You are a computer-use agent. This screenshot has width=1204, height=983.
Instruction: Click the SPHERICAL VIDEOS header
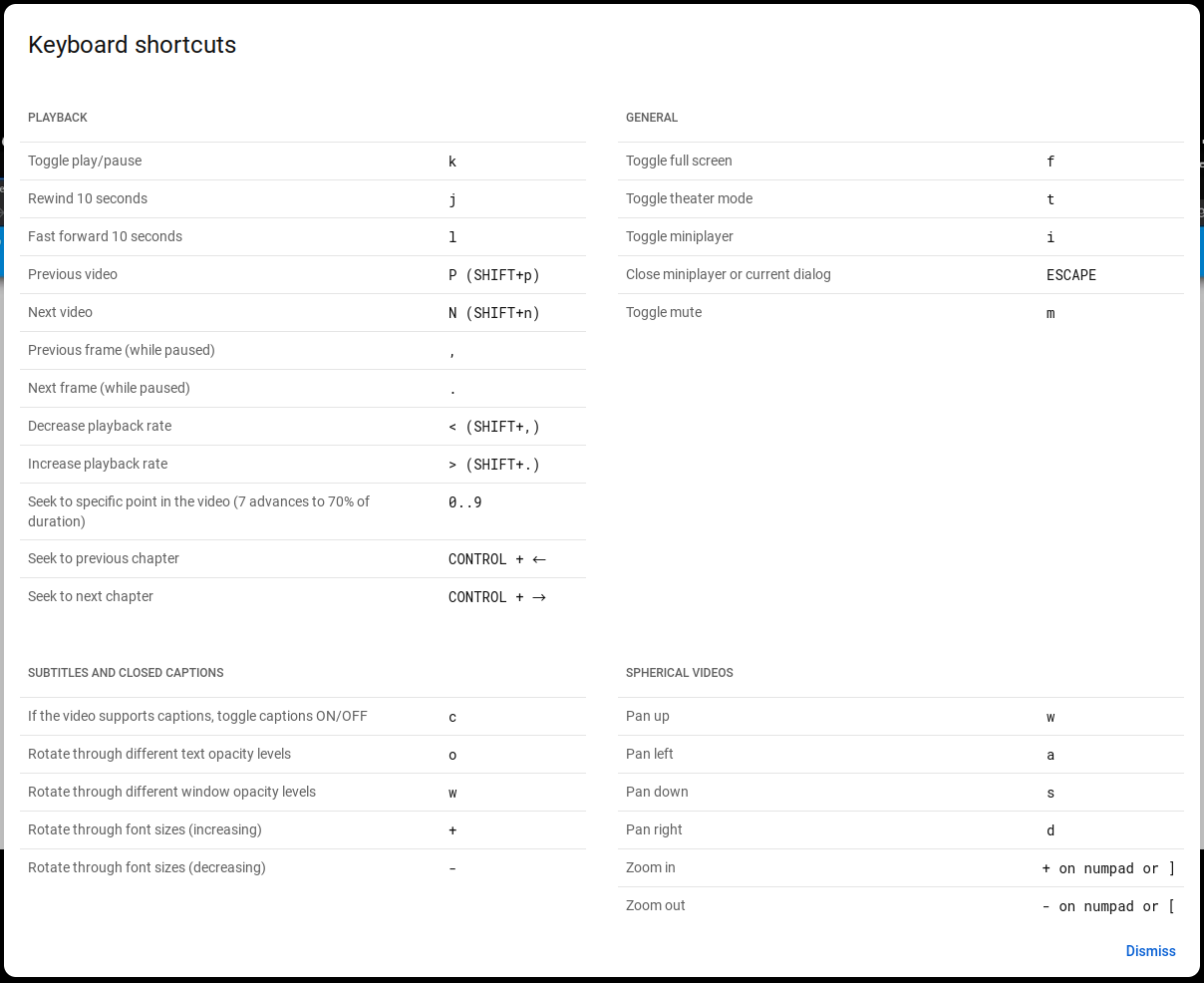click(679, 672)
